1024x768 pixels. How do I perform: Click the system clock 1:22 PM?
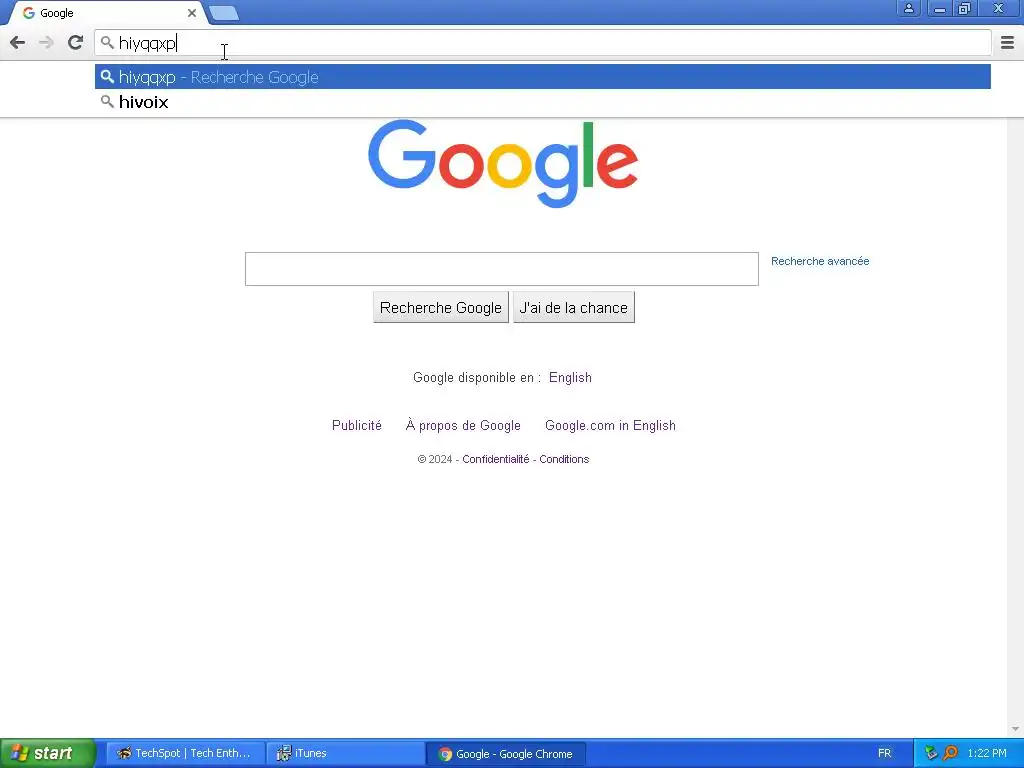(987, 754)
